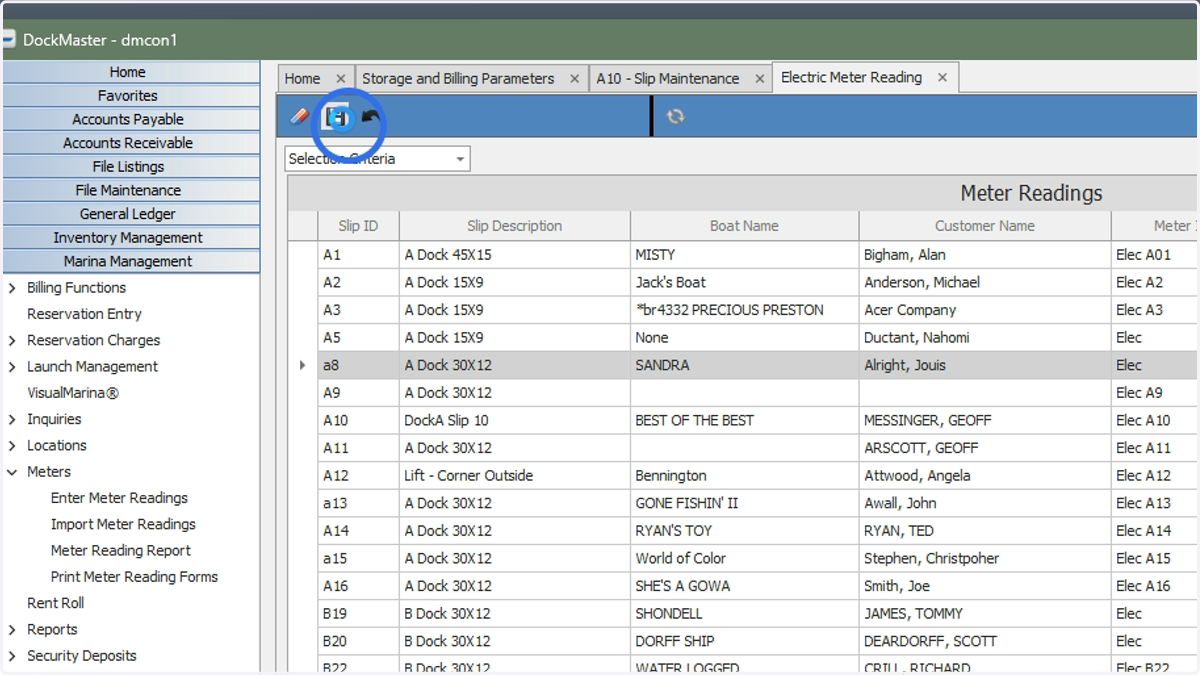The height and width of the screenshot is (675, 1200).
Task: Open the Accounts Payable section
Action: tap(131, 119)
